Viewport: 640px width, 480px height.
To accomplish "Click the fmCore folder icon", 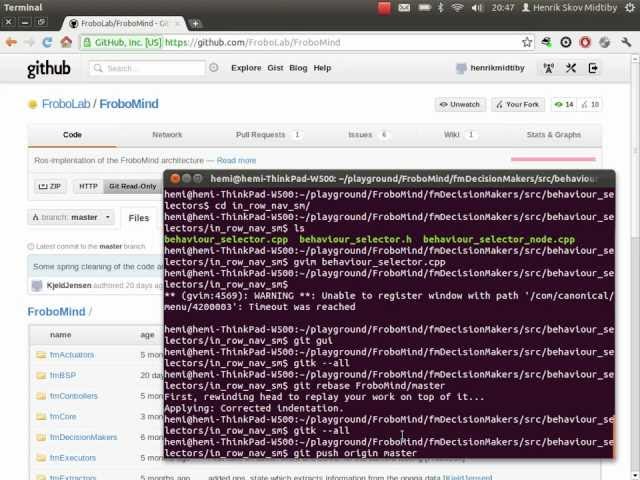I will (x=41, y=416).
